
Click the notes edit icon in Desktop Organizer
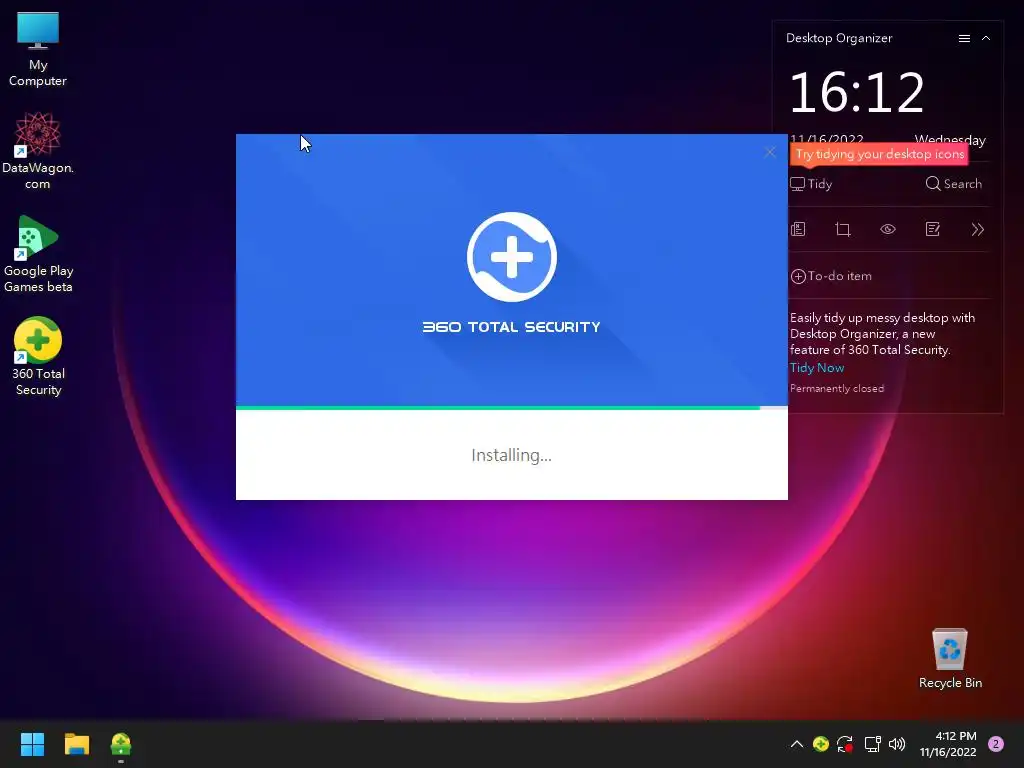point(933,229)
